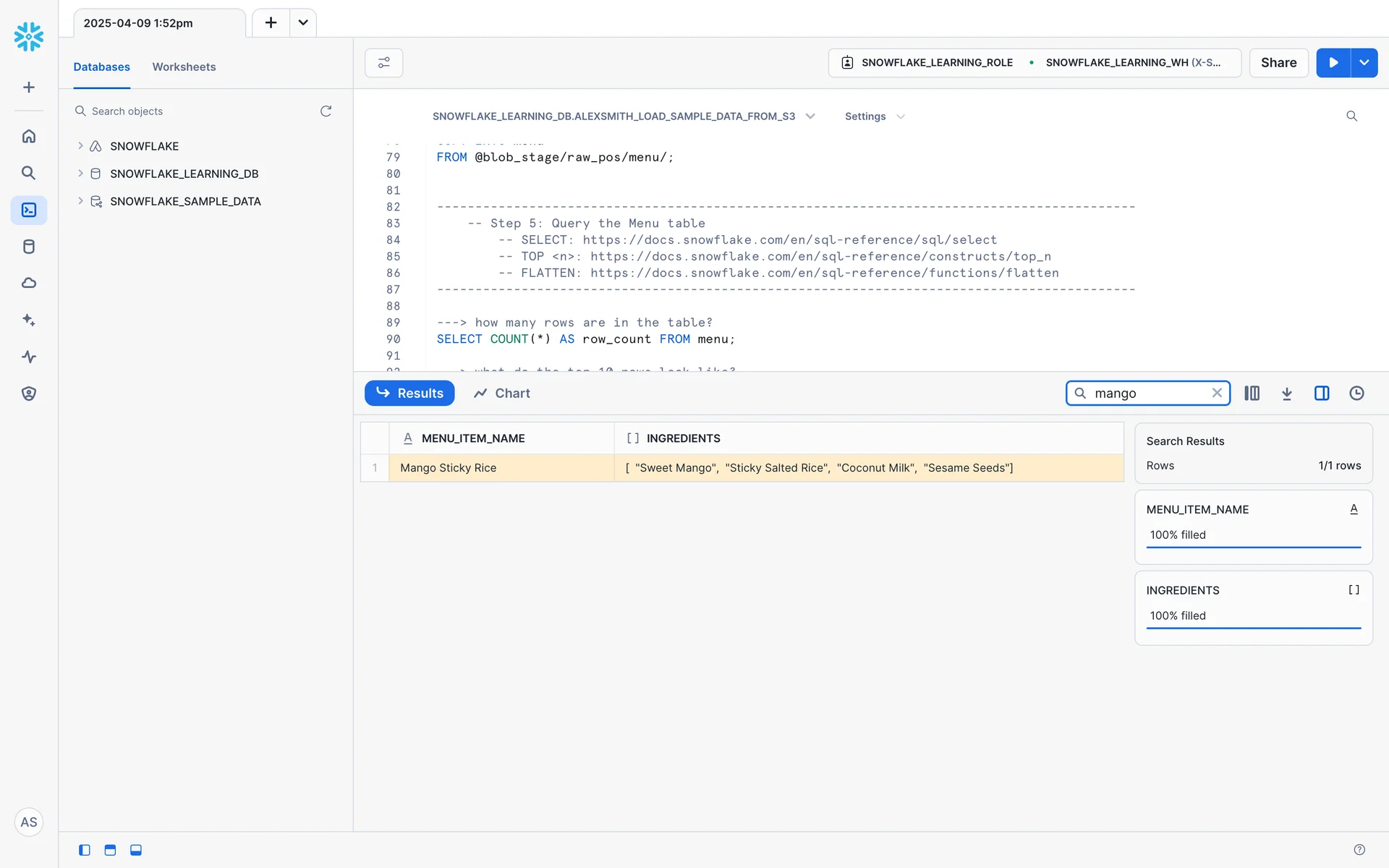Screen dimensions: 1389x868
Task: Toggle left sidebar panel visibility
Action: tap(85, 850)
